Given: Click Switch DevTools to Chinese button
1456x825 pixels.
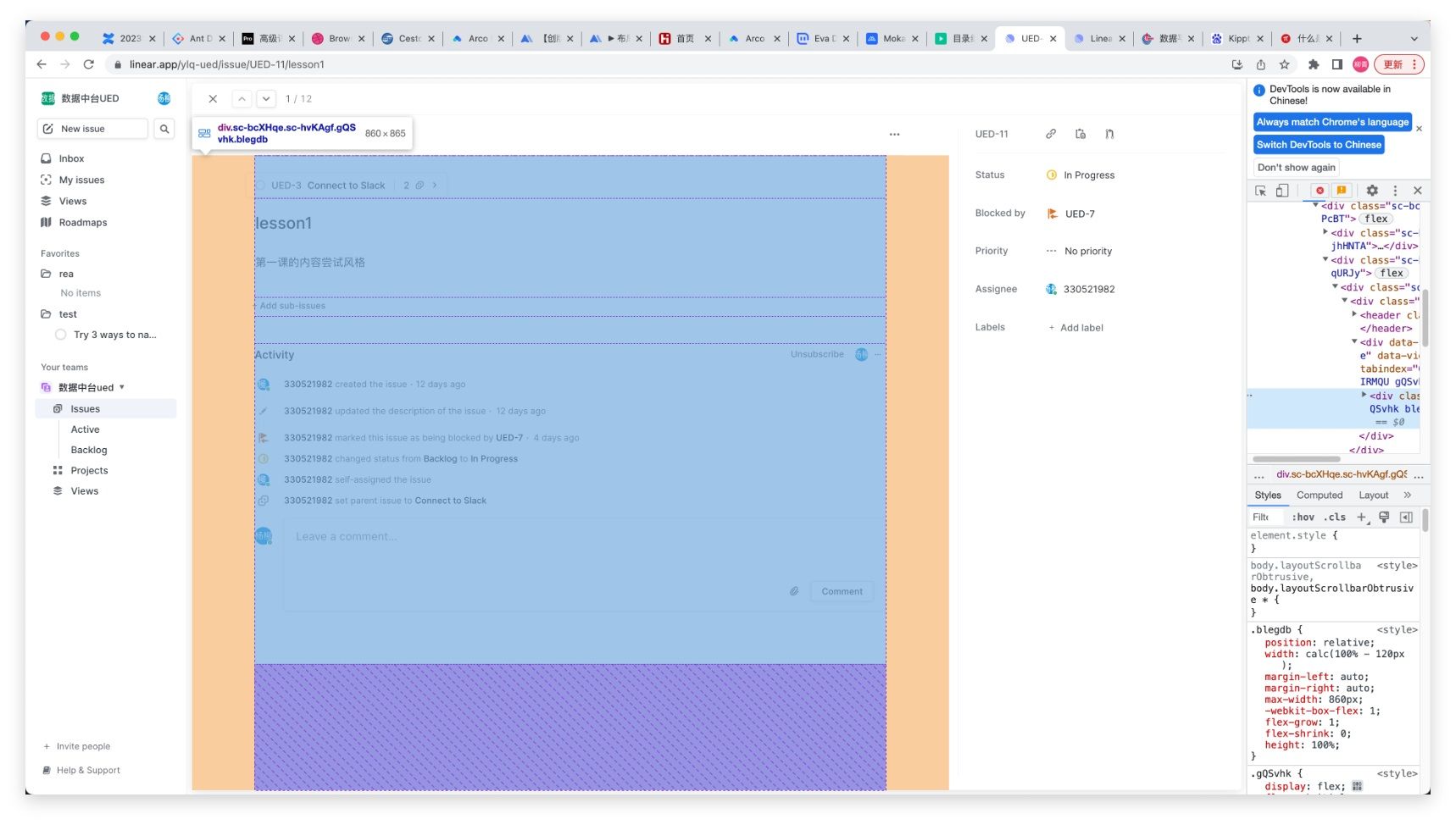Looking at the screenshot, I should pyautogui.click(x=1319, y=145).
